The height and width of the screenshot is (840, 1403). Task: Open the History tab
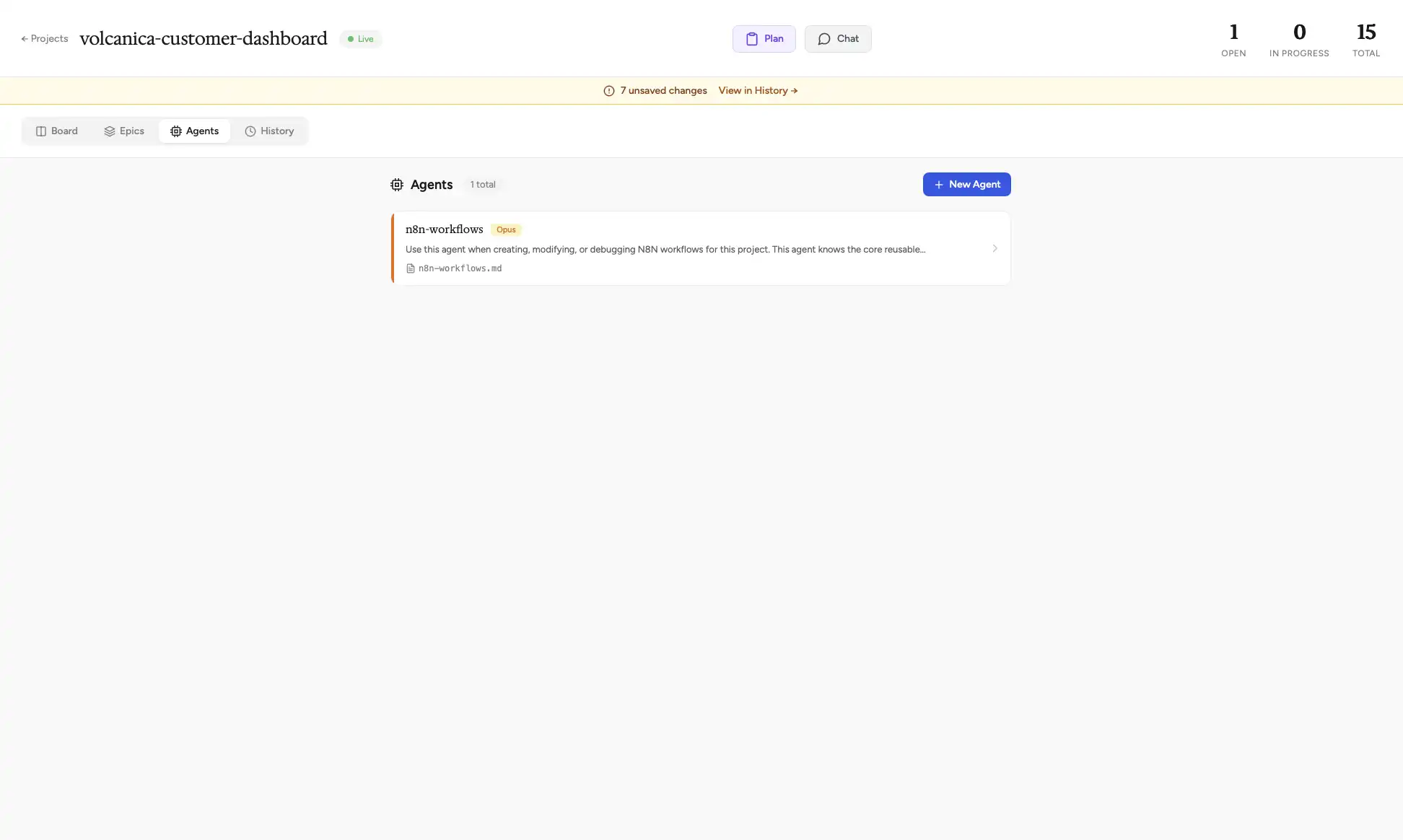tap(269, 131)
